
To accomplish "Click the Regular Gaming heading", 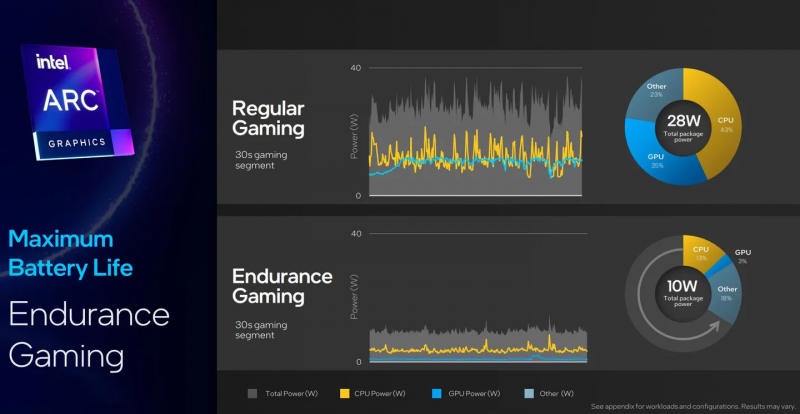I will (x=268, y=118).
